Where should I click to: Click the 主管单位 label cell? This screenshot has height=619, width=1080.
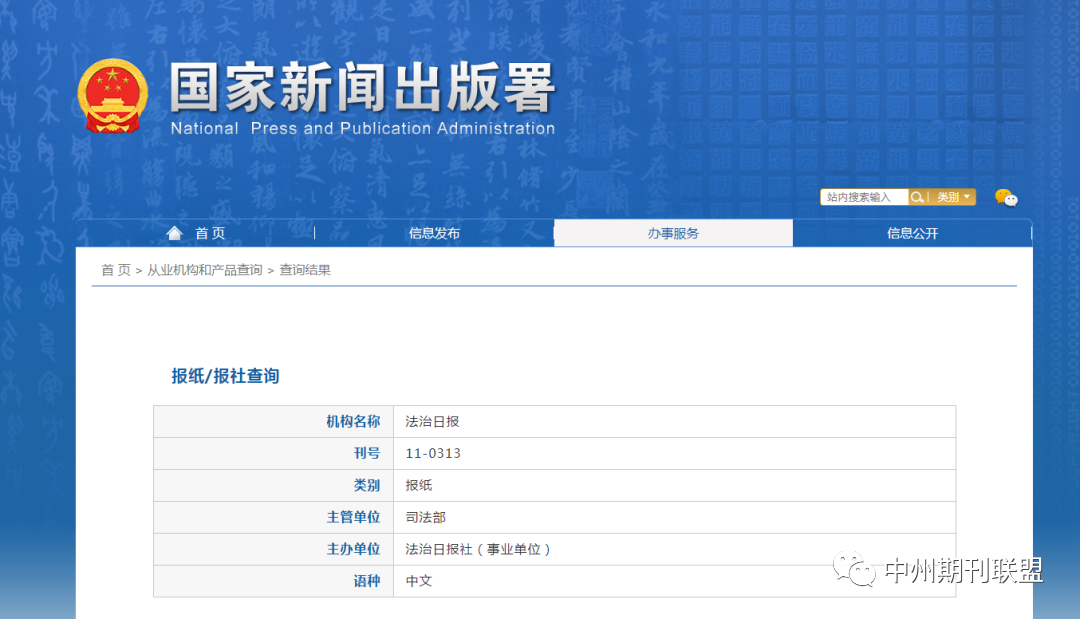pos(273,517)
